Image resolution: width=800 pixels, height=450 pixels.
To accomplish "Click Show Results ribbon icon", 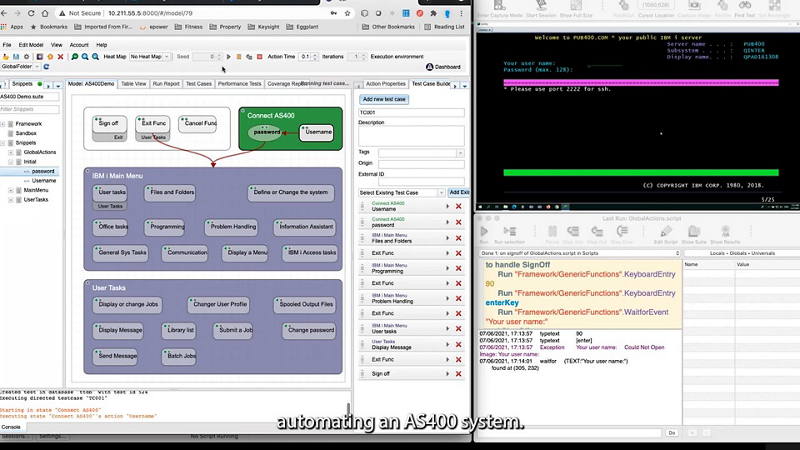I will [x=725, y=232].
